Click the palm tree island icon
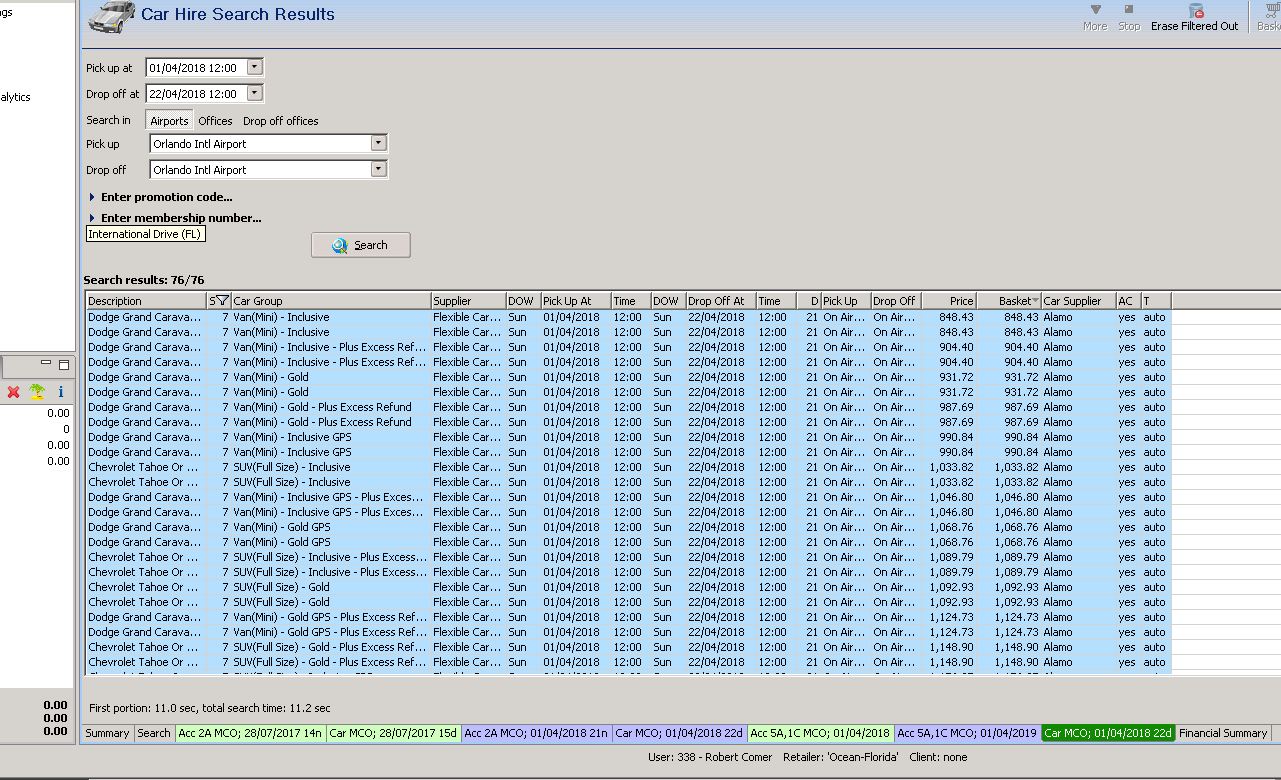Screen dimensions: 1281x780 click(x=37, y=392)
